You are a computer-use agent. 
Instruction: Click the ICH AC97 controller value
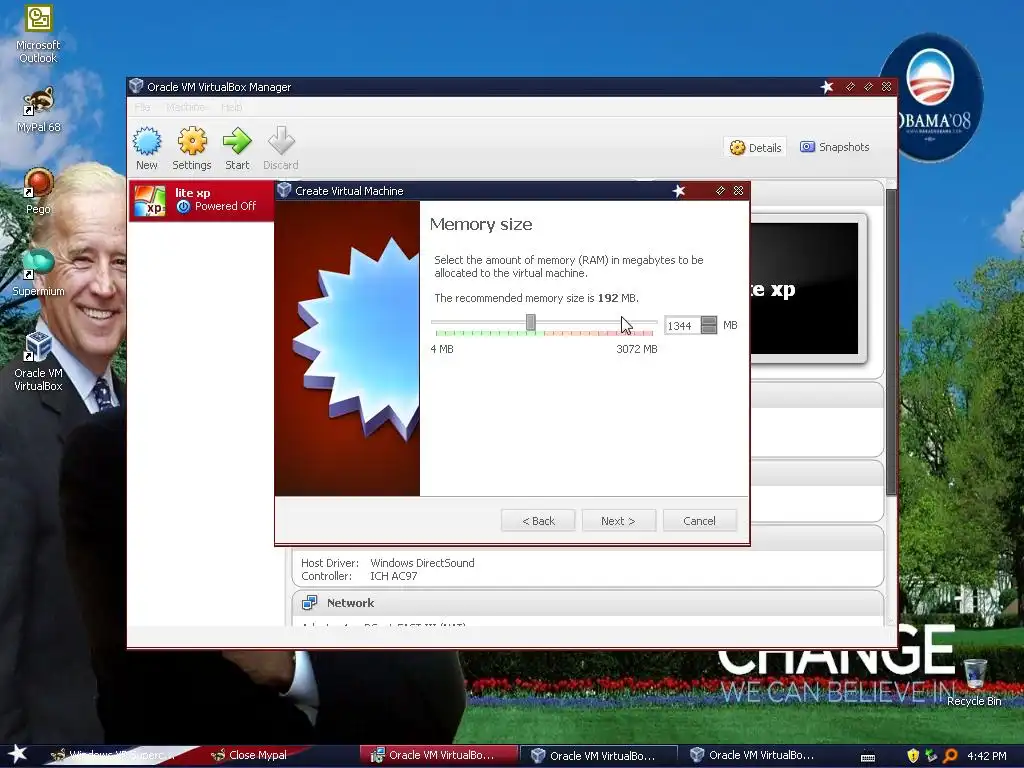click(394, 576)
